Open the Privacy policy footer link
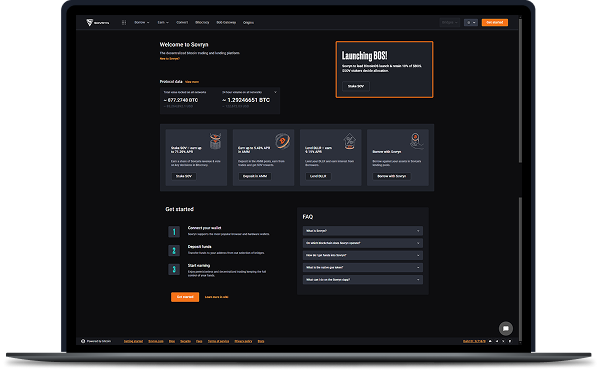Viewport: 600px width, 371px height. pyautogui.click(x=243, y=341)
